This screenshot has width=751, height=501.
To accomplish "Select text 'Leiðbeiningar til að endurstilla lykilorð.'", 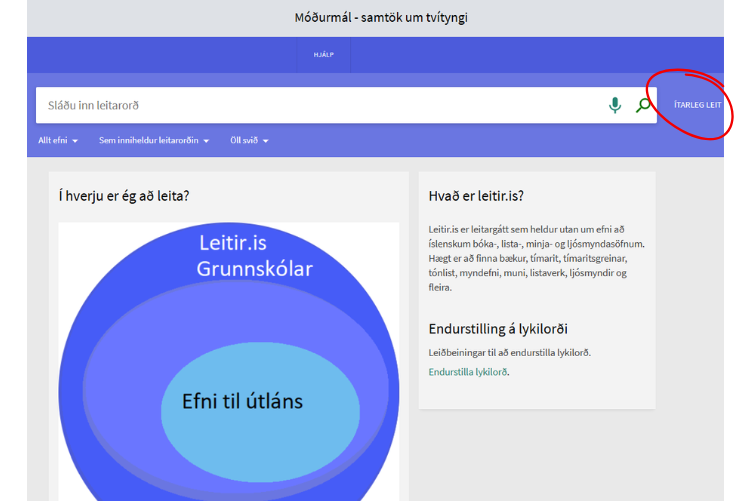I will coord(510,353).
